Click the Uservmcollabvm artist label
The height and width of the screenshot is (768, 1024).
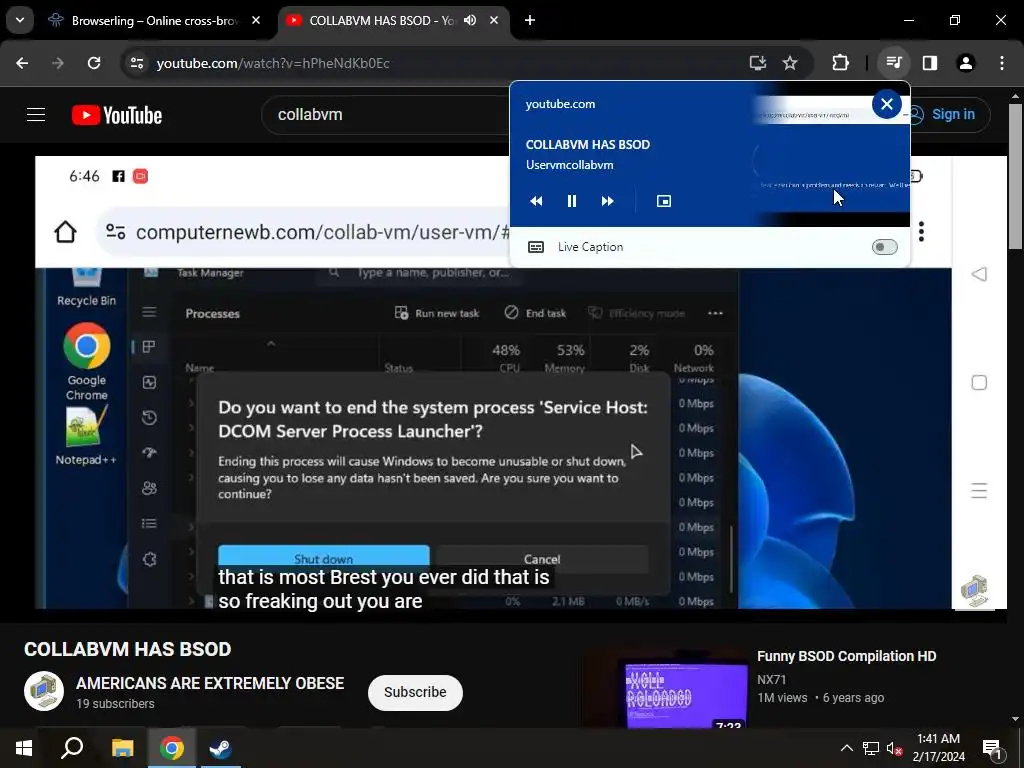point(569,165)
